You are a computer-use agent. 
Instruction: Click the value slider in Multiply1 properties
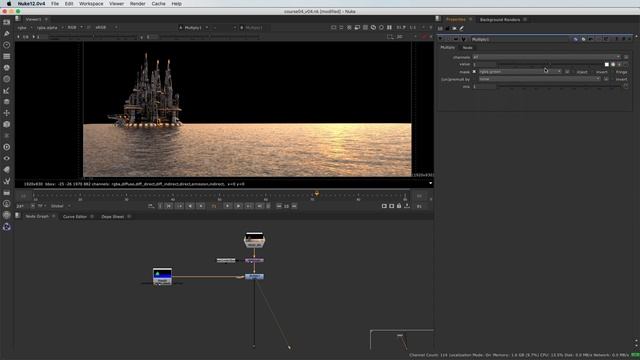[x=549, y=64]
